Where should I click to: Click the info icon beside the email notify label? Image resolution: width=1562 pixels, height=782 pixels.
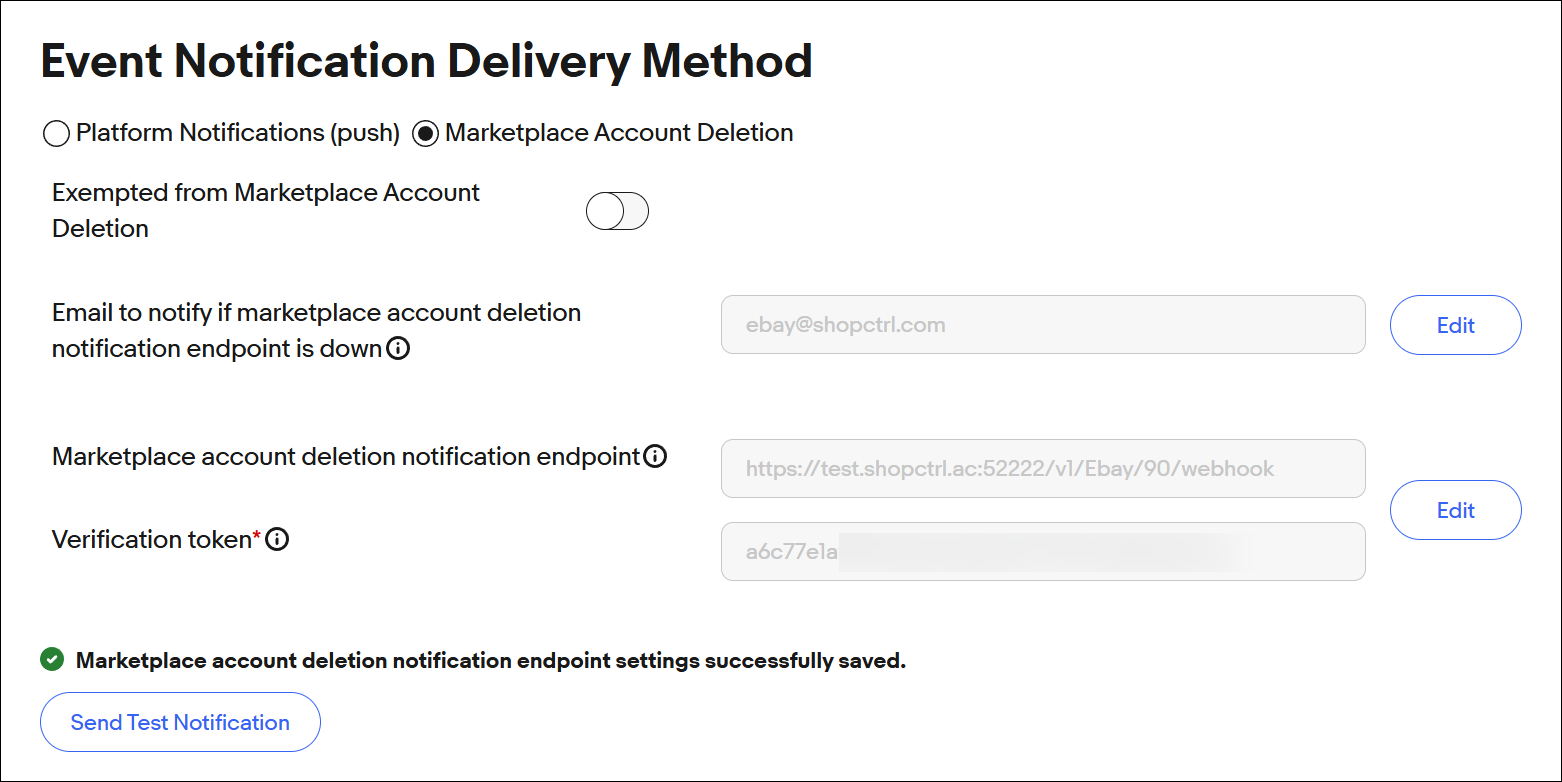tap(398, 349)
